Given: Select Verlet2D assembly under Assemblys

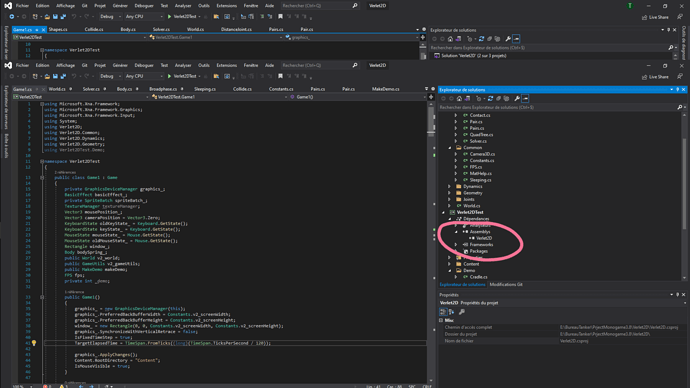Looking at the screenshot, I should pyautogui.click(x=484, y=238).
